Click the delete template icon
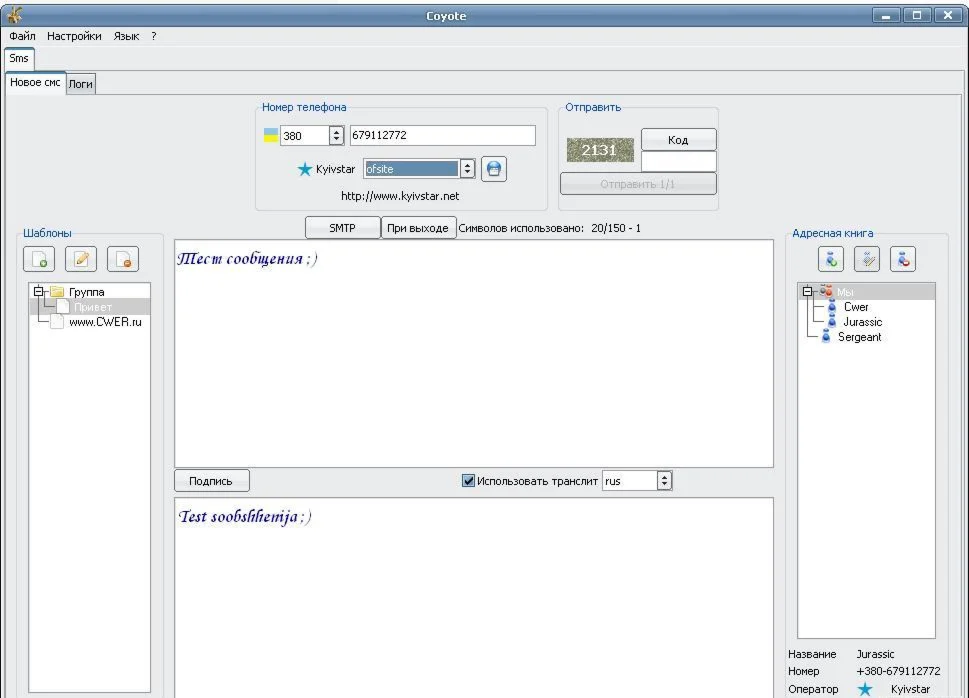The image size is (969, 698). (x=123, y=259)
